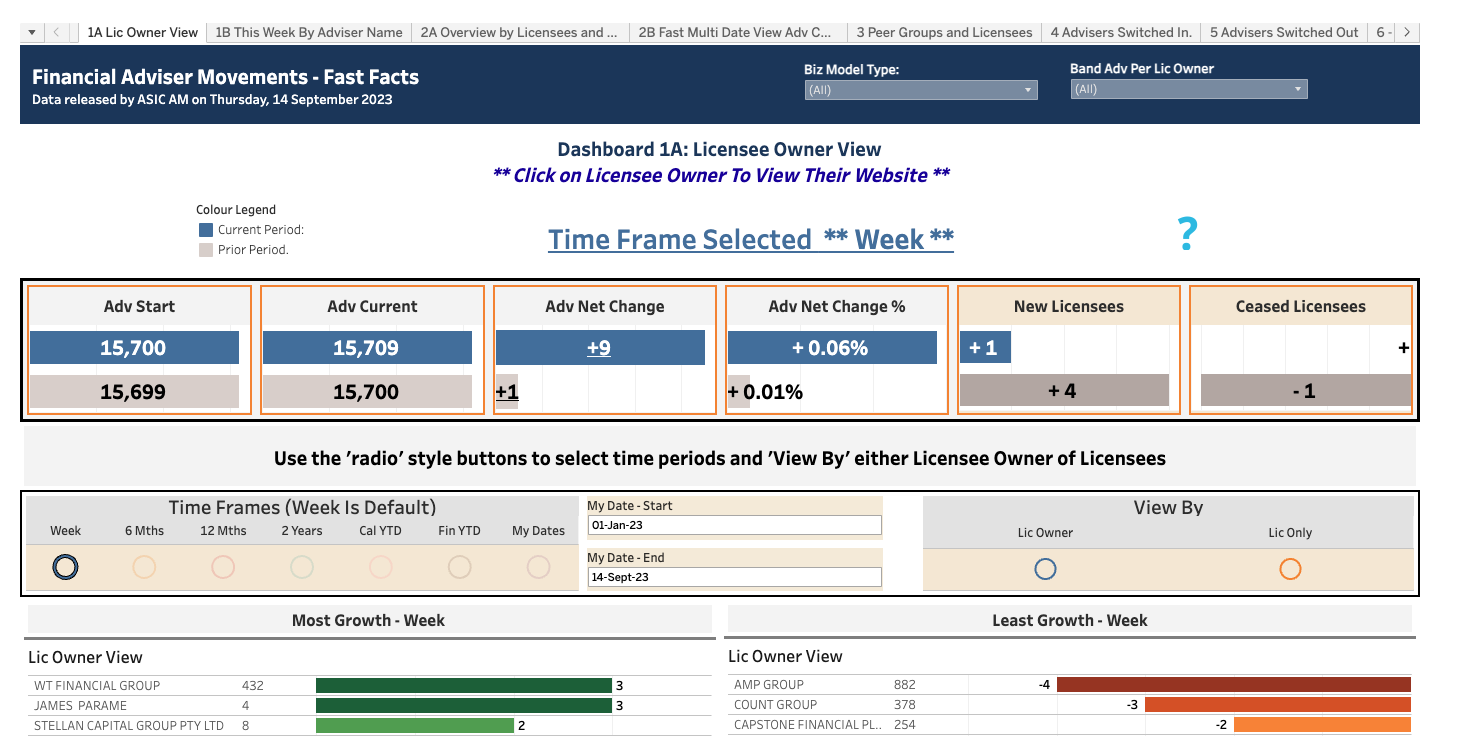This screenshot has height=736, width=1459.
Task: Open 2A Overview by Licensees tab
Action: 519,32
